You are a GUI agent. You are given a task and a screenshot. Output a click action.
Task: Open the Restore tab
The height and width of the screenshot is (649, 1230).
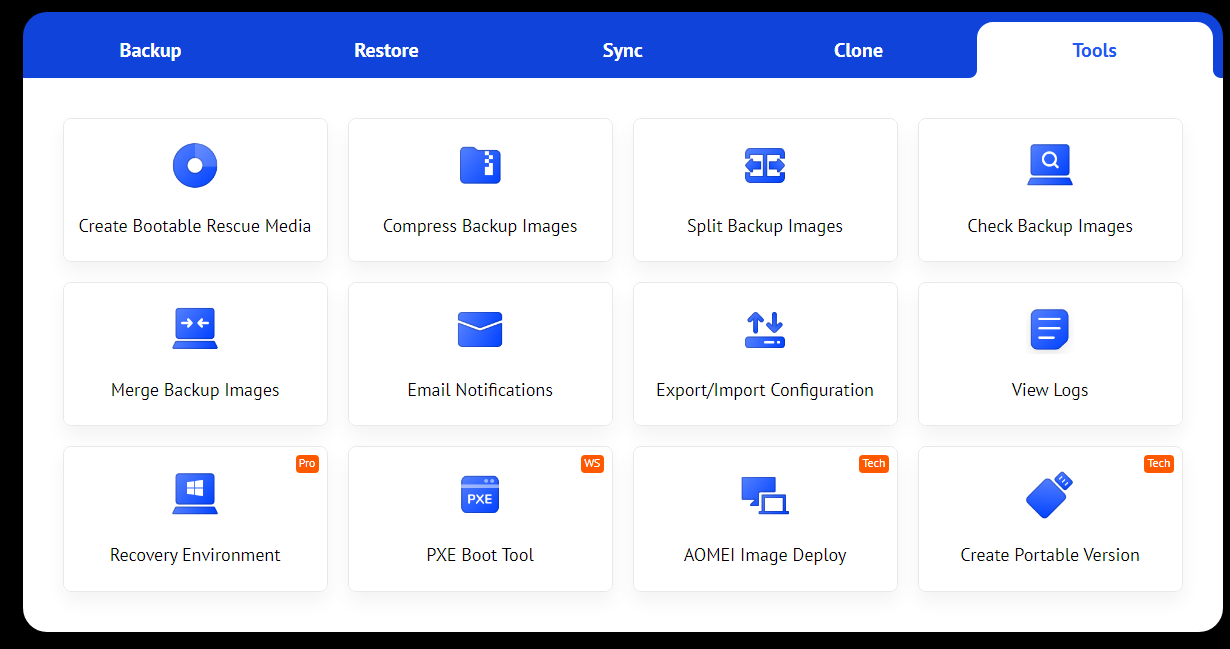tap(386, 50)
